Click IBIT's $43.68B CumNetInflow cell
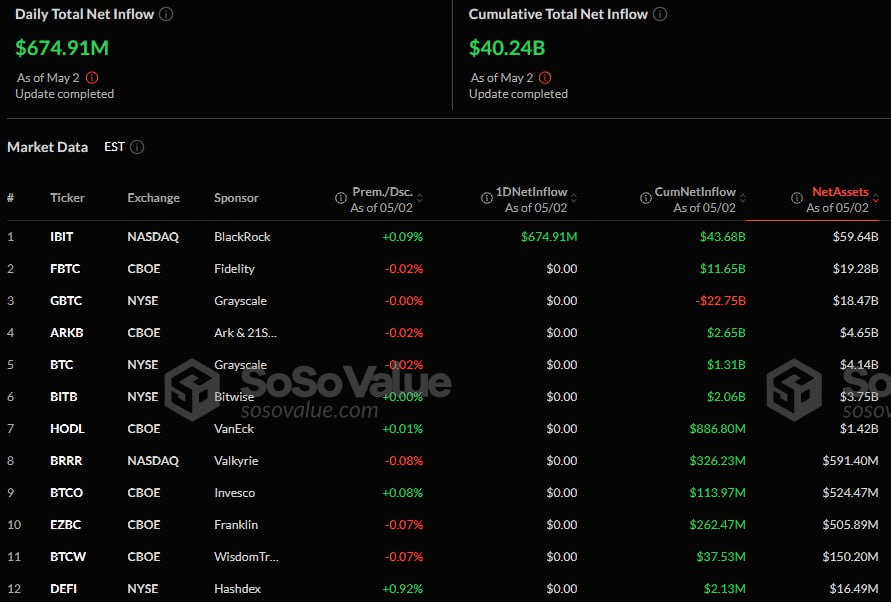The height and width of the screenshot is (602, 891). [x=722, y=237]
